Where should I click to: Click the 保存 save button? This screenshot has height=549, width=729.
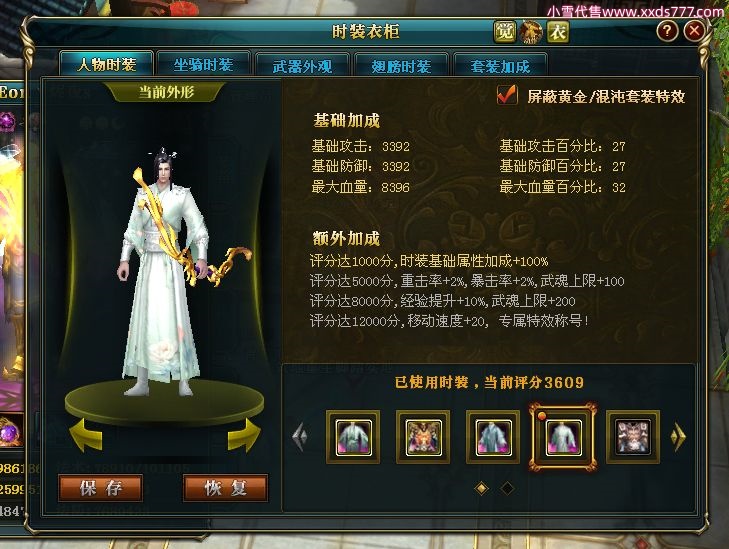tap(100, 488)
